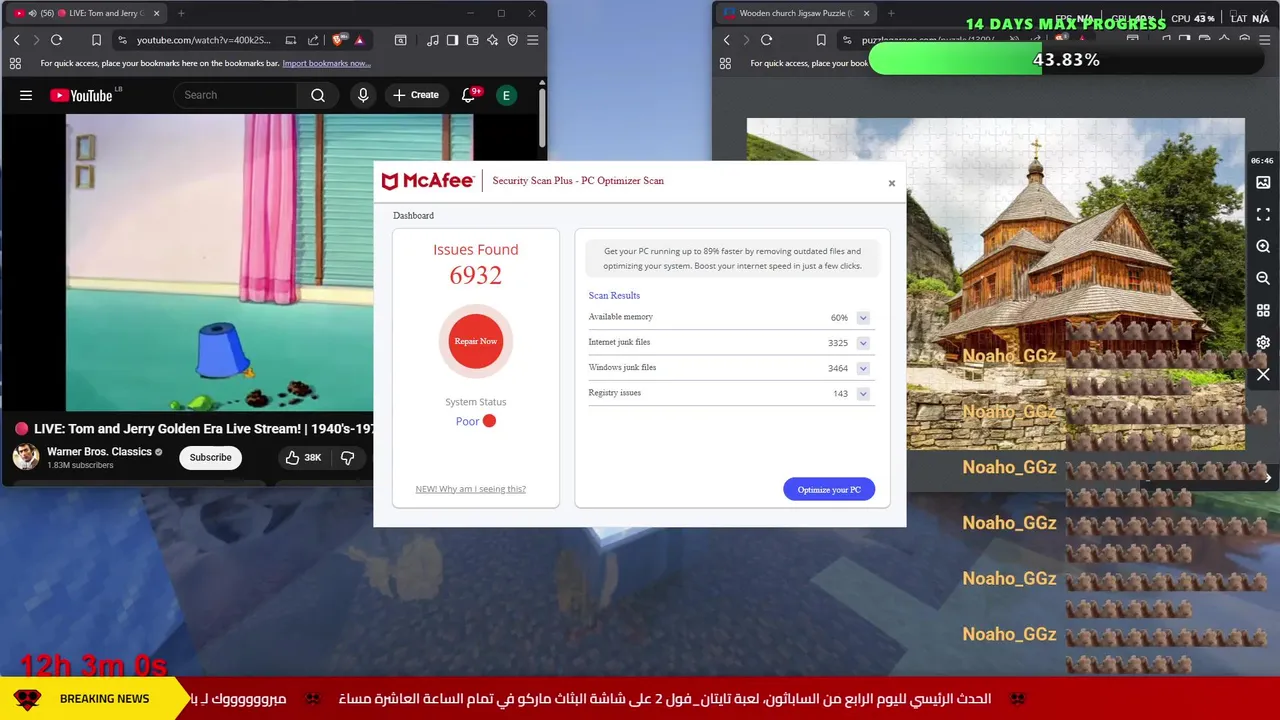Open Brave main menu in puzzle window
This screenshot has height=720, width=1280.
tap(1264, 40)
